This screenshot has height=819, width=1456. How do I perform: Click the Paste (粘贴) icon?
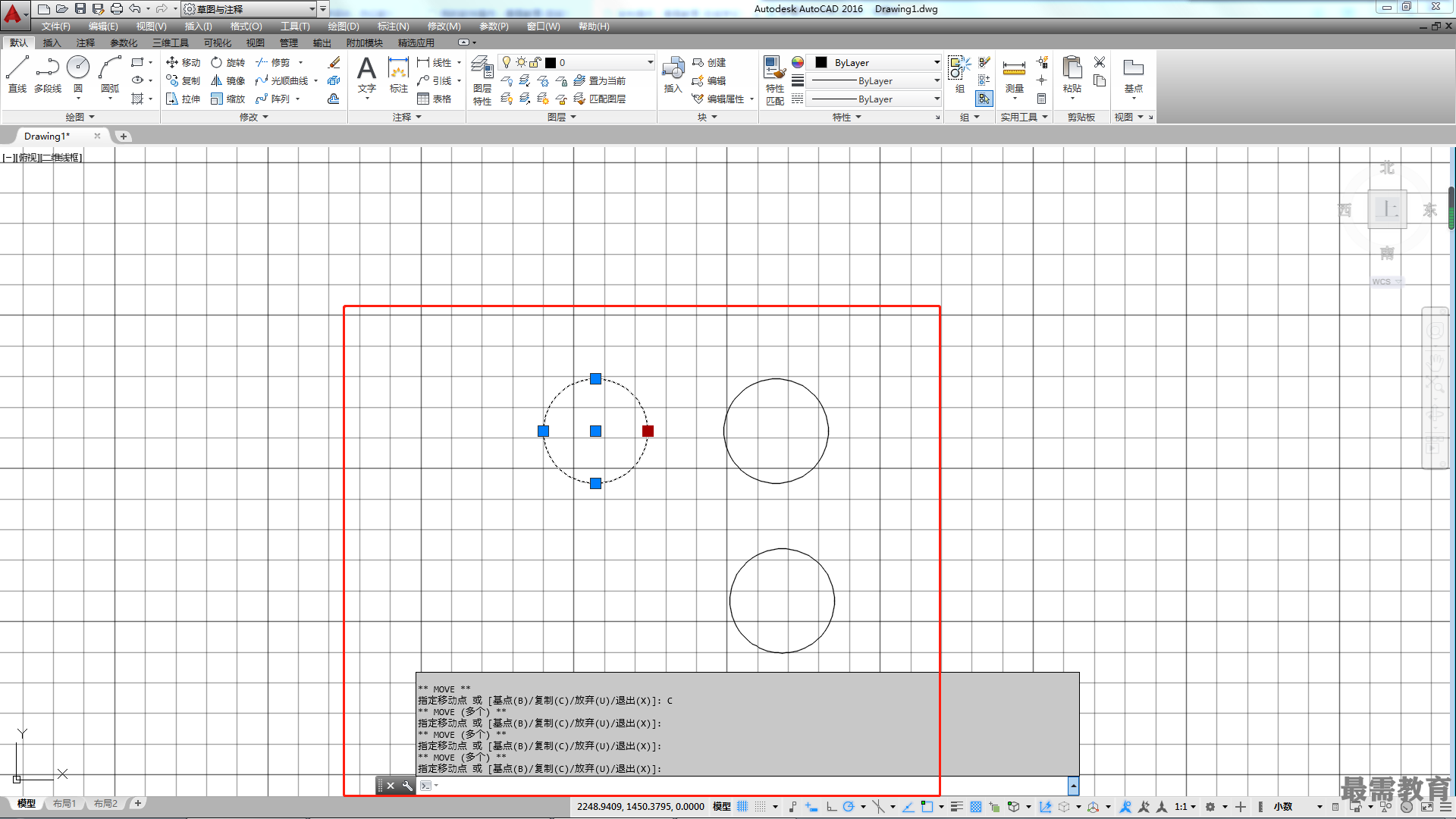point(1072,74)
